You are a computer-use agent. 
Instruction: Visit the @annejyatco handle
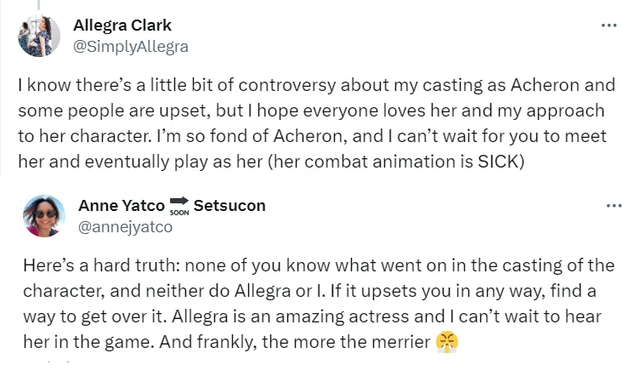click(x=125, y=227)
